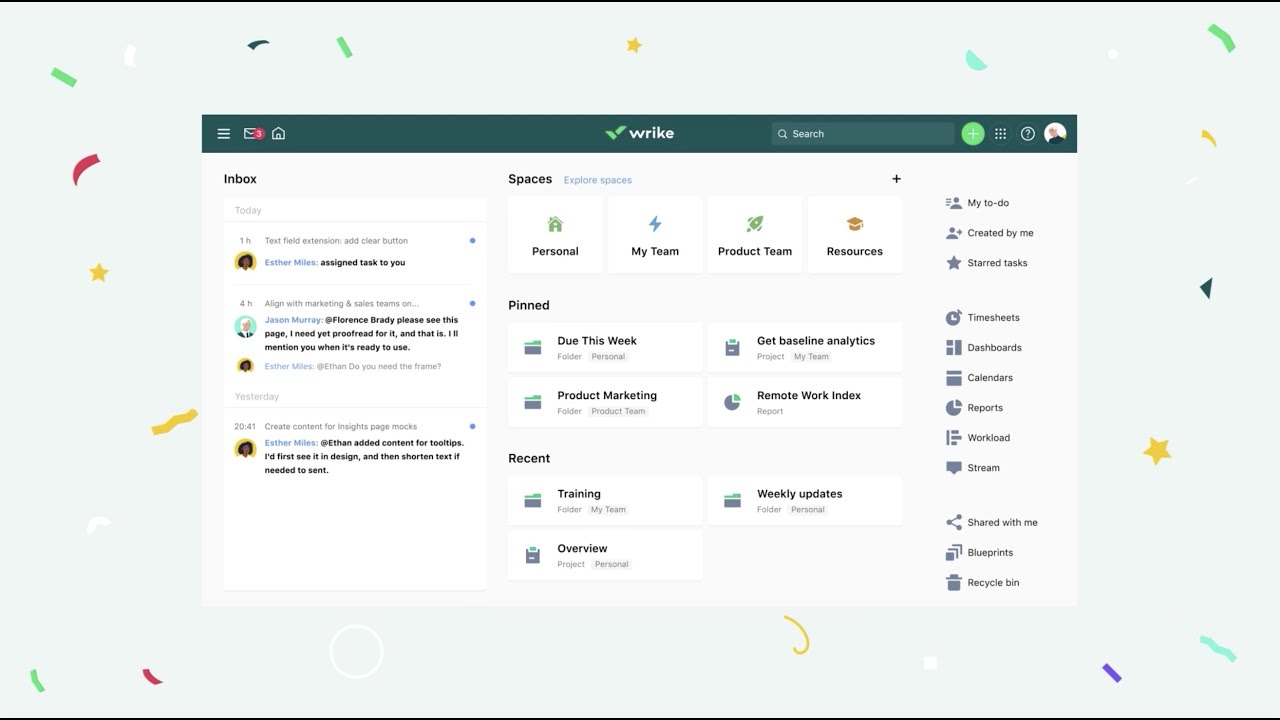This screenshot has height=720, width=1280.
Task: Open the recent Weekly updates folder
Action: coord(805,500)
